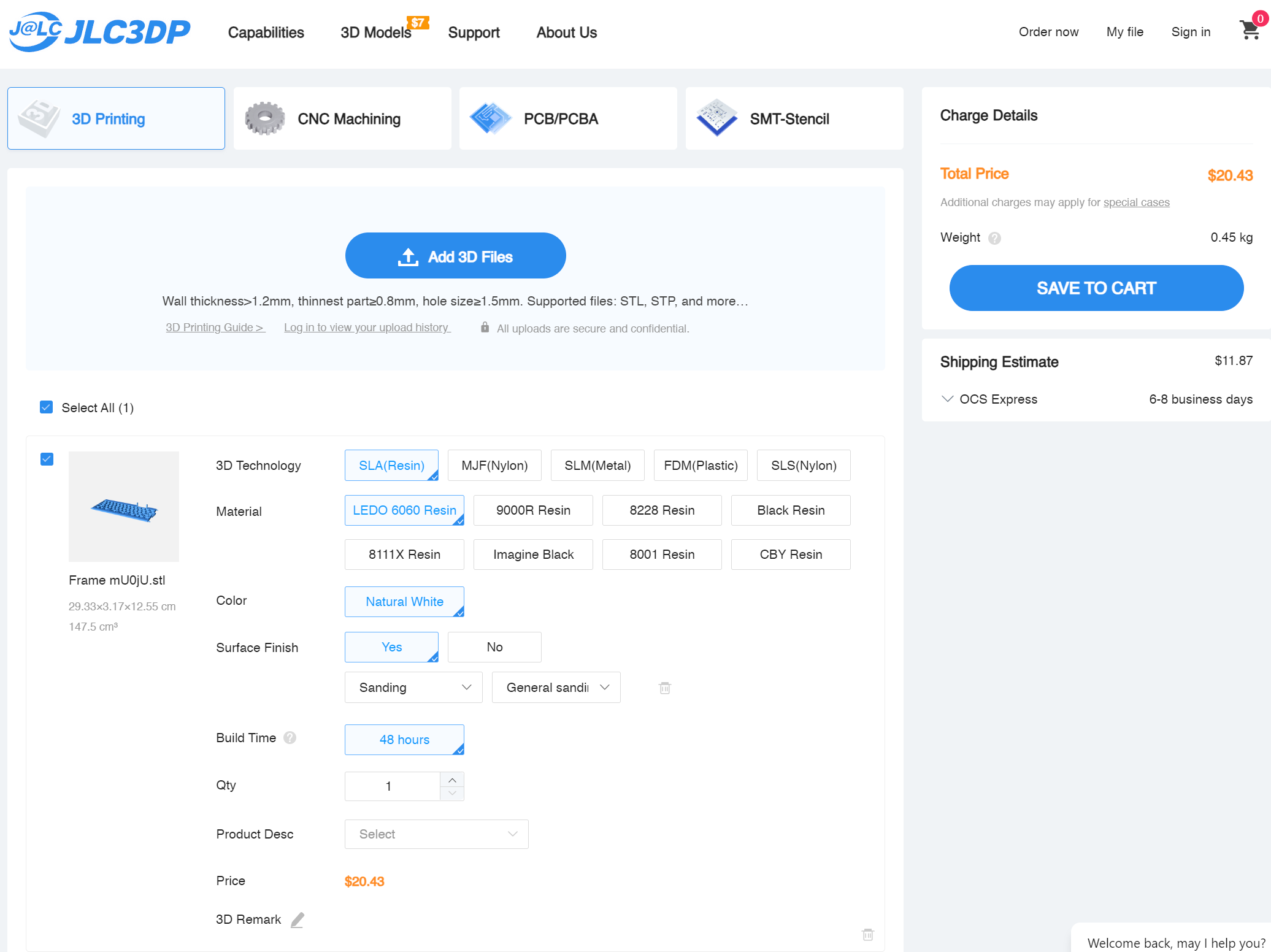The image size is (1271, 952).
Task: Choose 8111X Resin material
Action: tap(404, 555)
